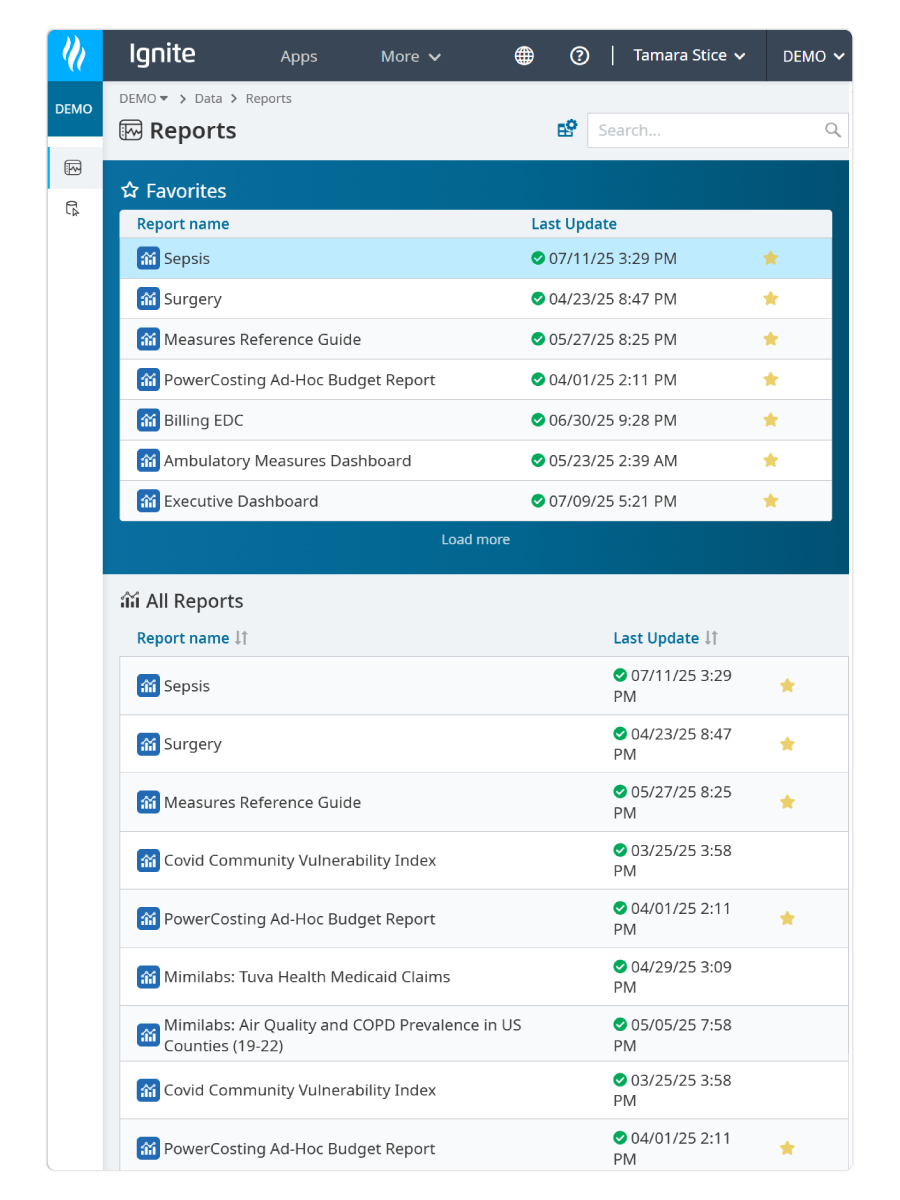Click the 06/30/25 9:28 PM timestamp

(612, 420)
